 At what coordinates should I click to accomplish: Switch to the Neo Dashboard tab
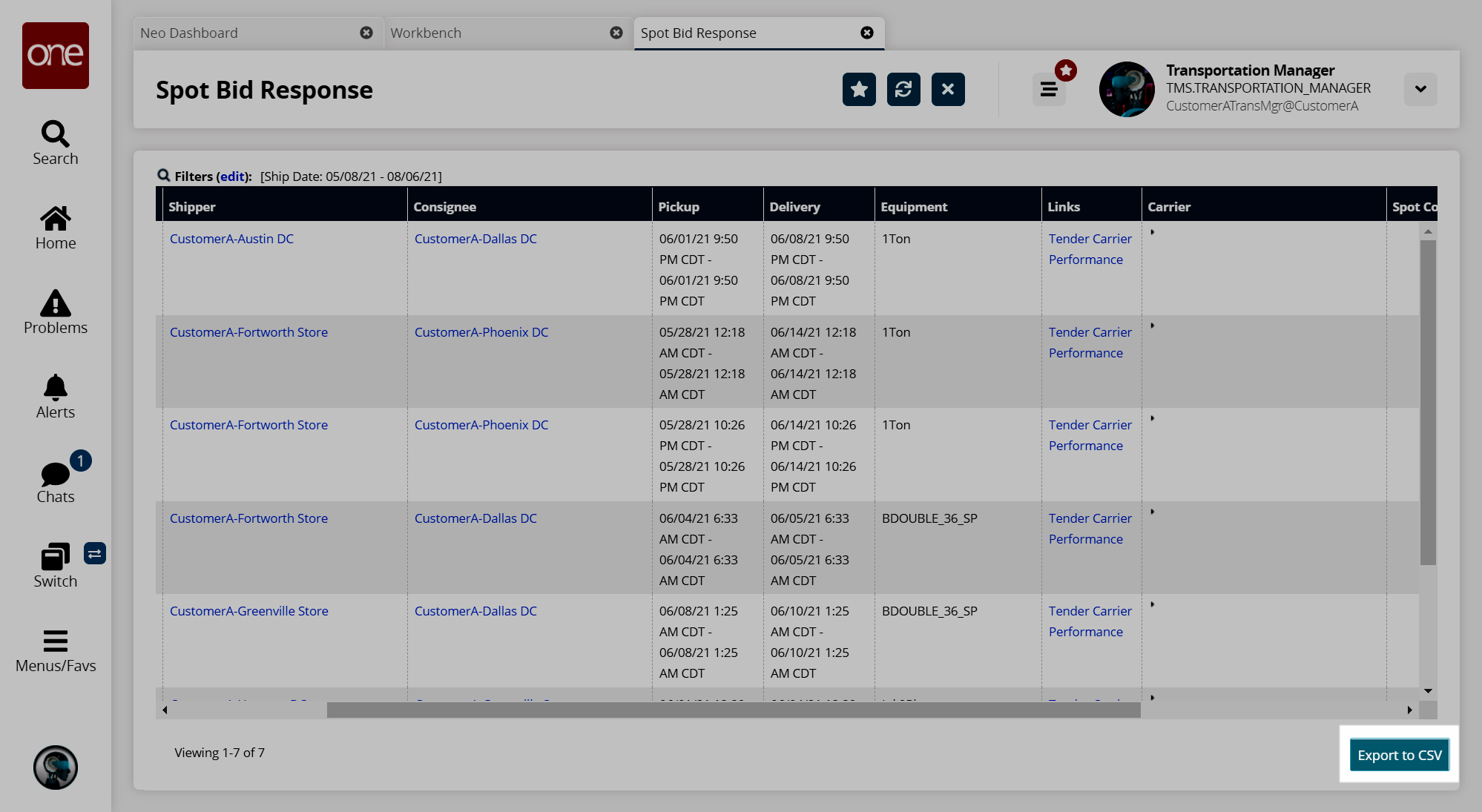pos(189,33)
